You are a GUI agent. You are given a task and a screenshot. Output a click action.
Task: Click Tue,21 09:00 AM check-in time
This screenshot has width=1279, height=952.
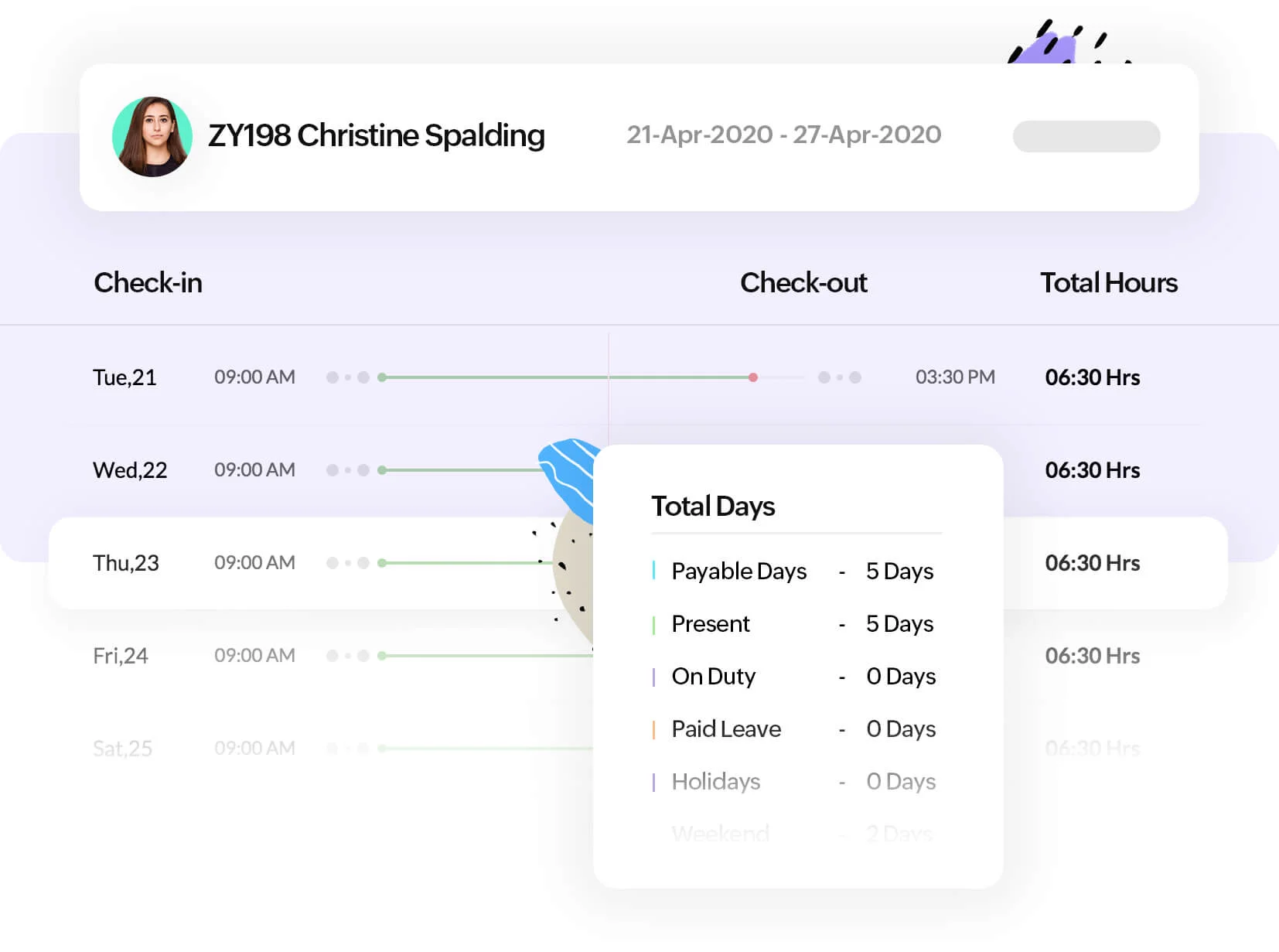coord(254,377)
